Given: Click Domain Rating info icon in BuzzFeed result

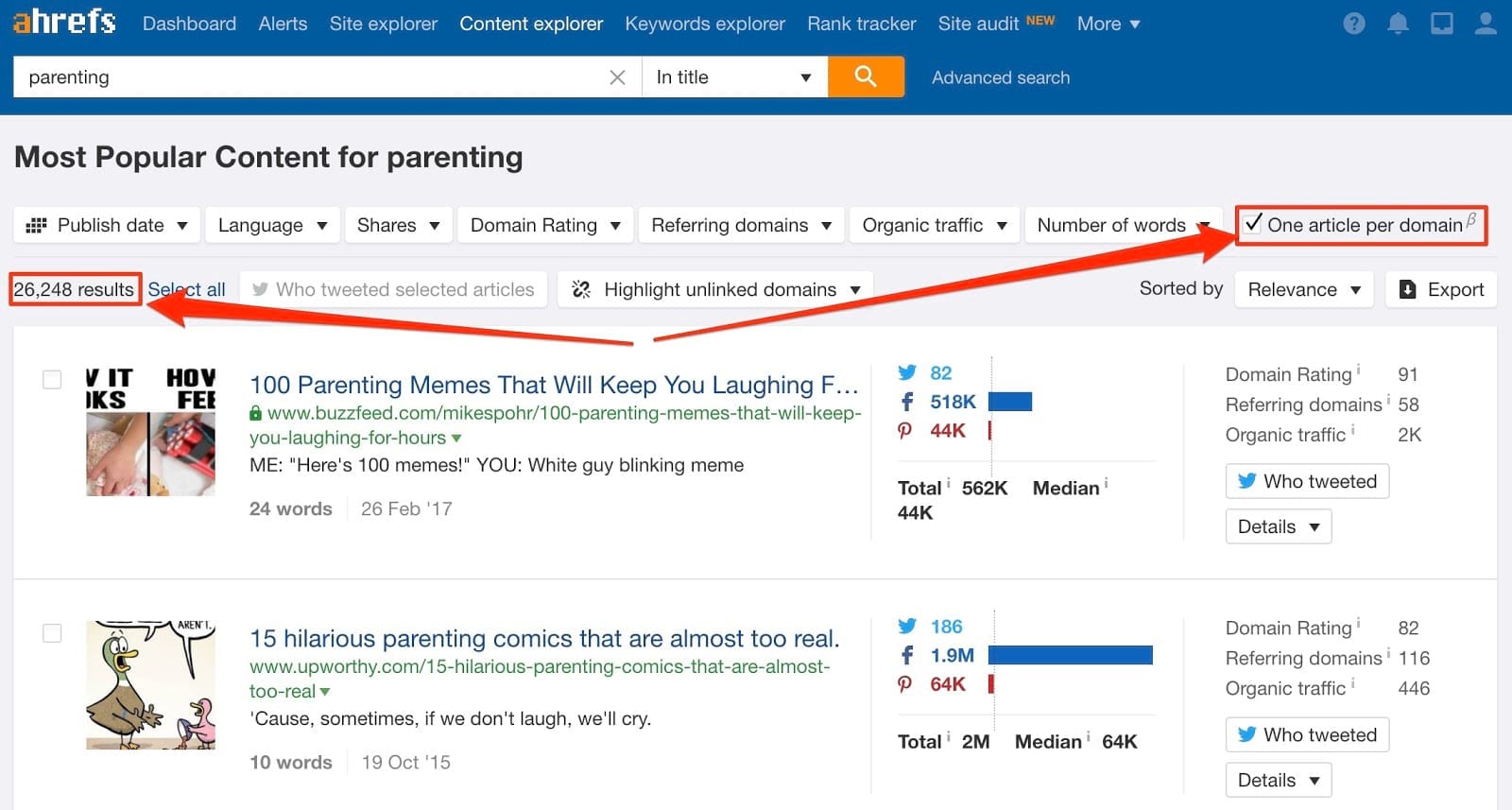Looking at the screenshot, I should (x=1358, y=370).
